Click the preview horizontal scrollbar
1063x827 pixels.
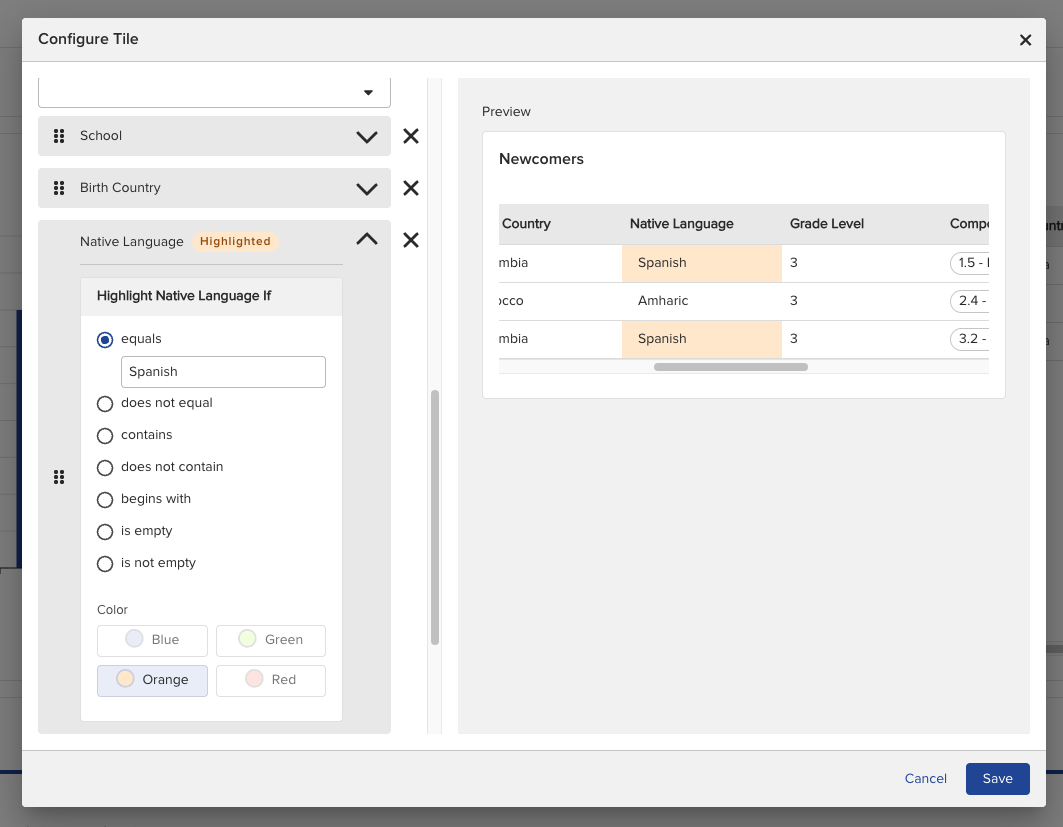click(731, 367)
